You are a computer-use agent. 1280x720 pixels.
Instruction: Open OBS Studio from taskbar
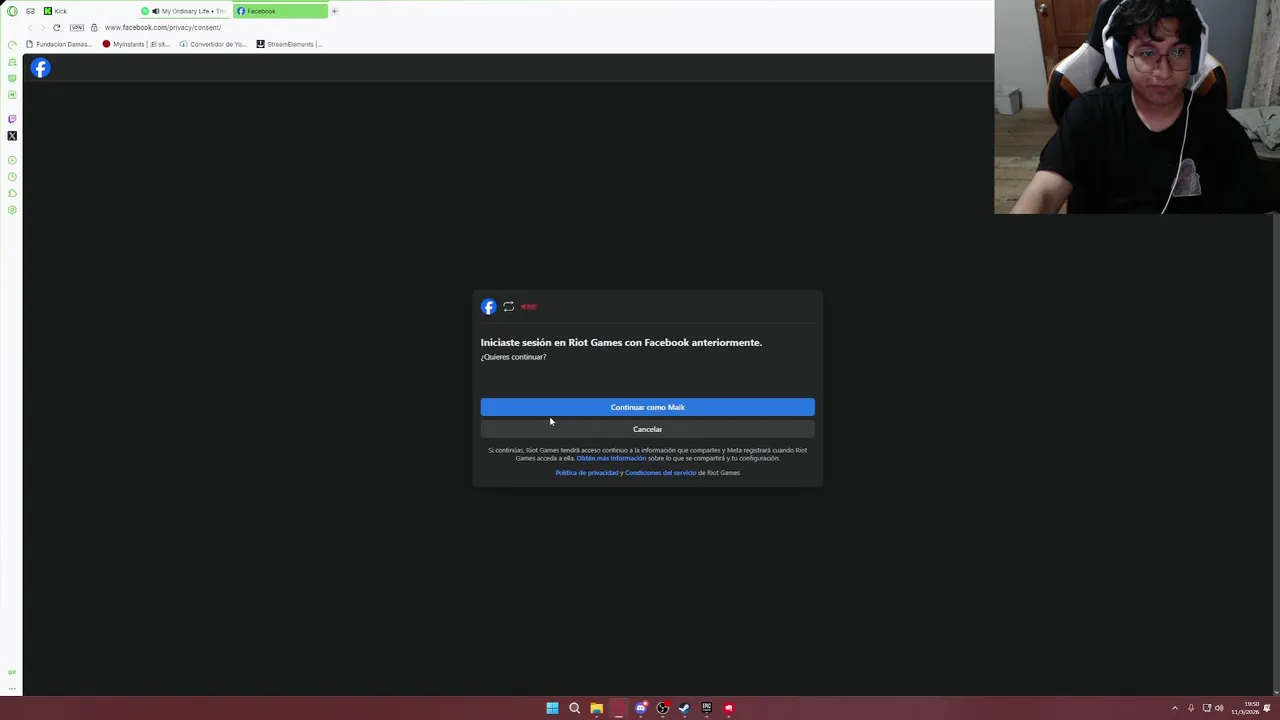click(x=662, y=708)
